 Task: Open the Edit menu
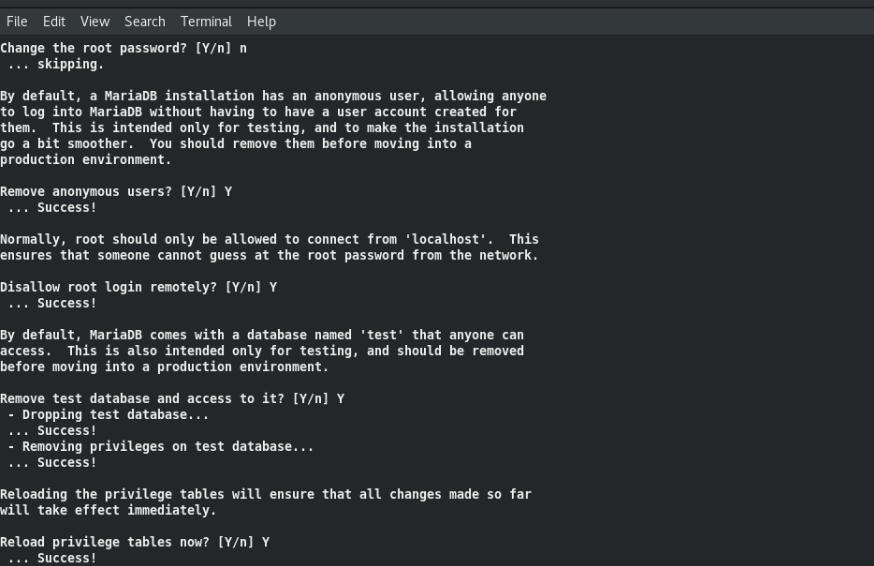pyautogui.click(x=54, y=21)
